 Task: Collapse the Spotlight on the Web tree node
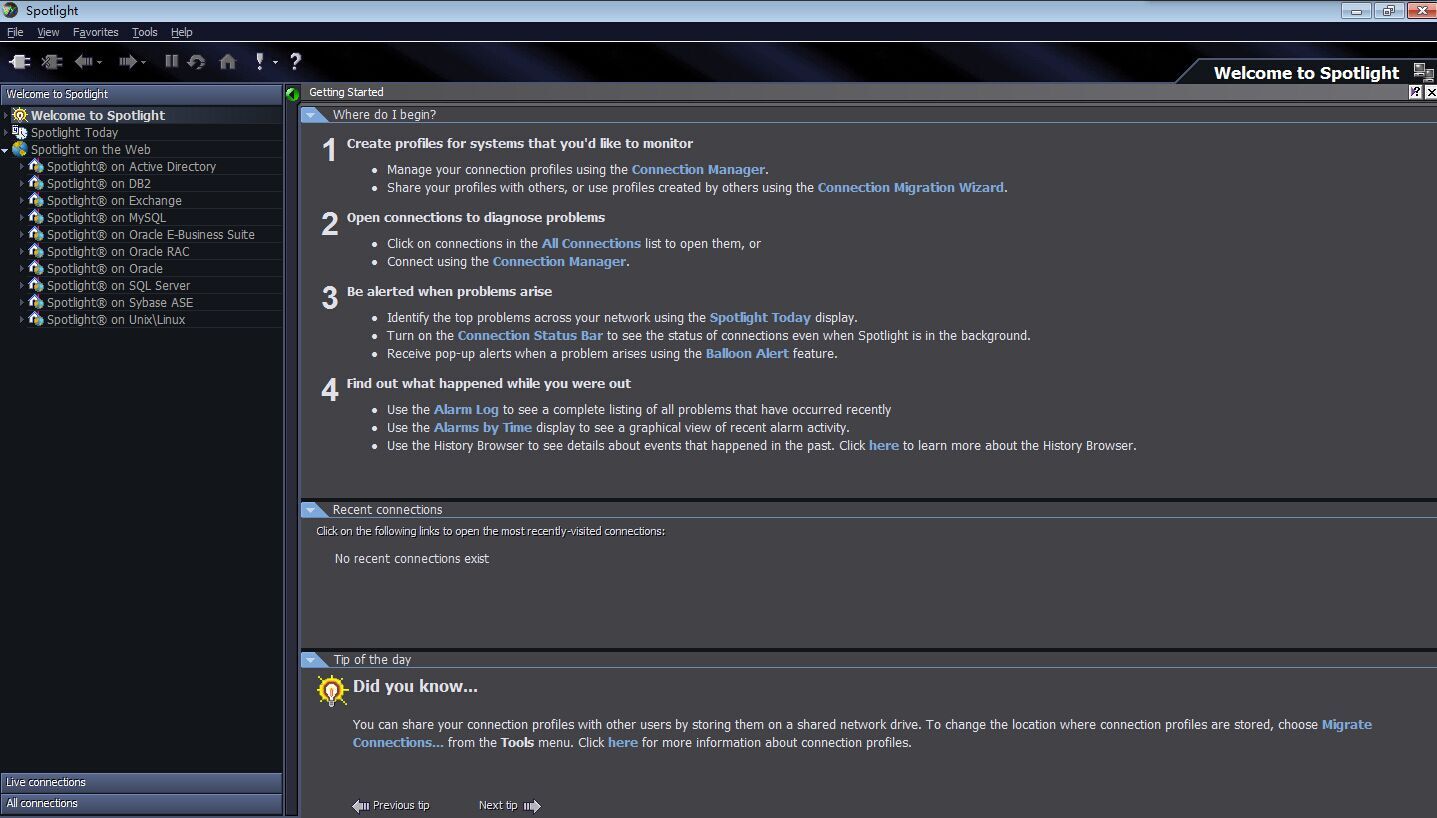[x=5, y=150]
